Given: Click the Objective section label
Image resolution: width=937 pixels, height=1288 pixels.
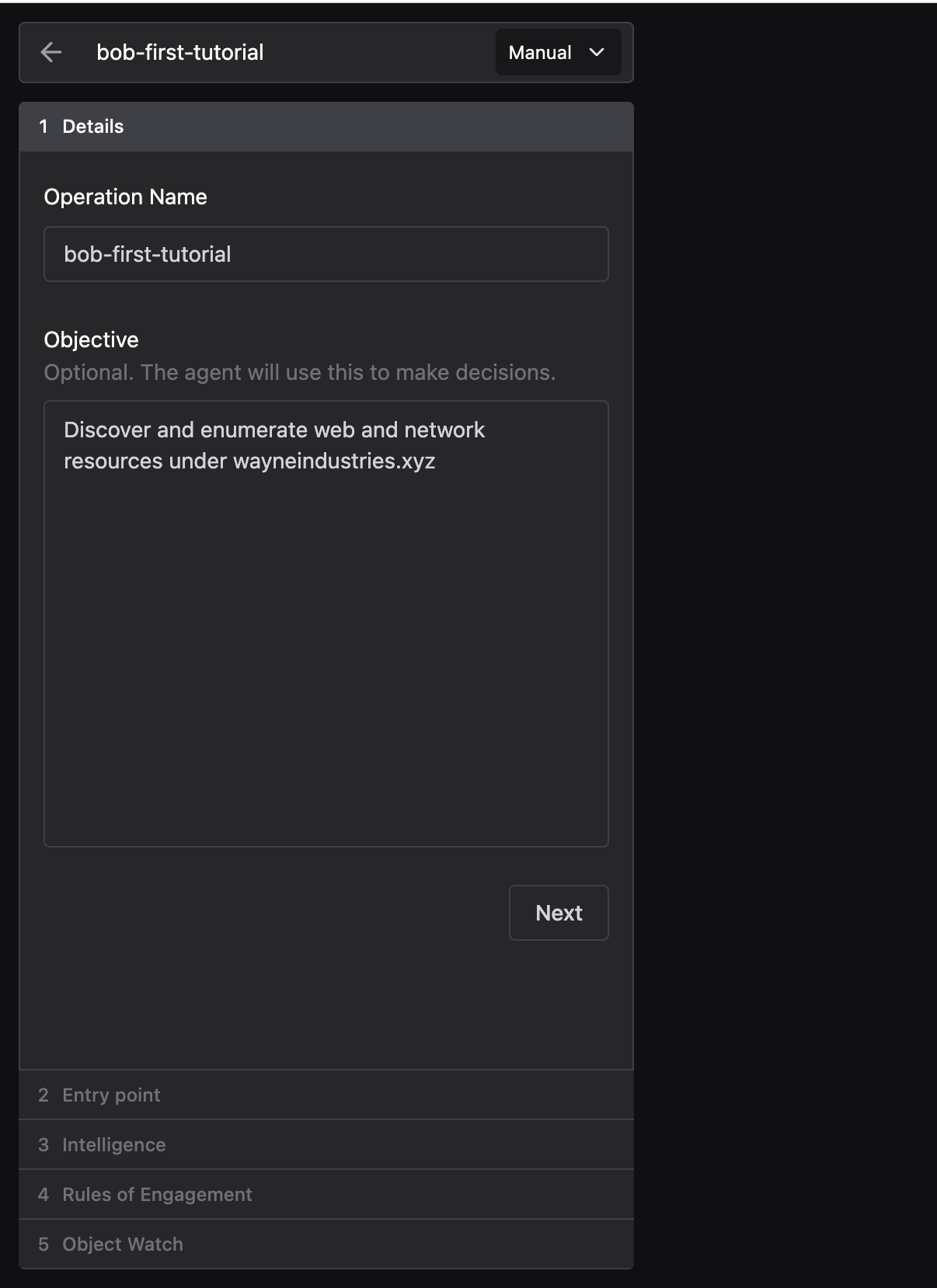Looking at the screenshot, I should point(91,339).
